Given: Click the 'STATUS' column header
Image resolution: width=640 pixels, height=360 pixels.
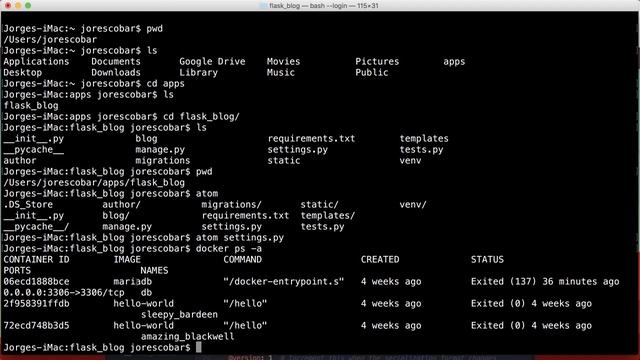Looking at the screenshot, I should click(x=487, y=260).
